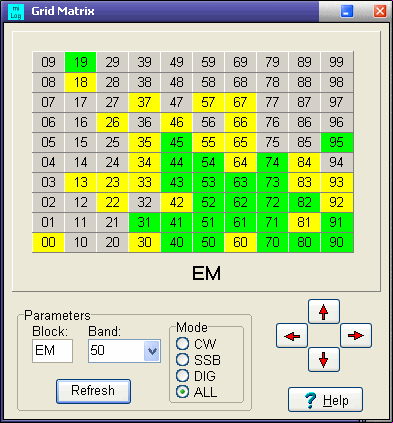Click green grid cell 31
Screen dimensions: 393x423
pyautogui.click(x=144, y=222)
